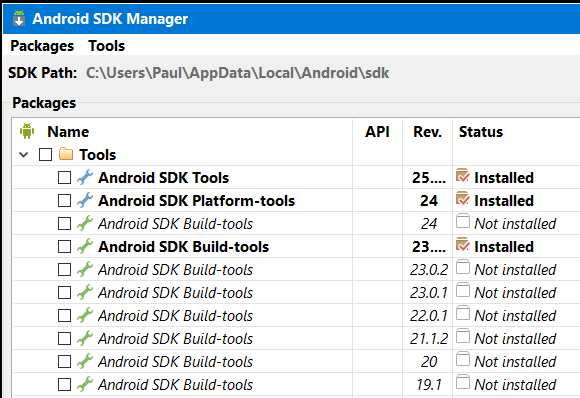Click the green wrench icon for Build-tools 19.1
This screenshot has height=398, width=580.
click(85, 384)
